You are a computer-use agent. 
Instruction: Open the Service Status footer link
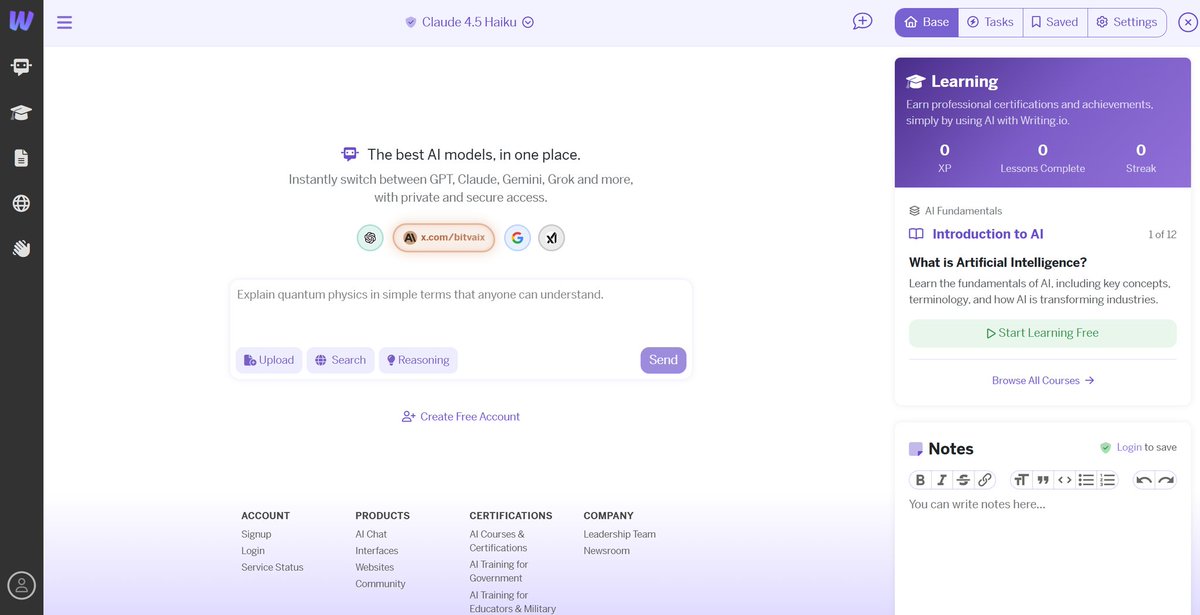272,568
